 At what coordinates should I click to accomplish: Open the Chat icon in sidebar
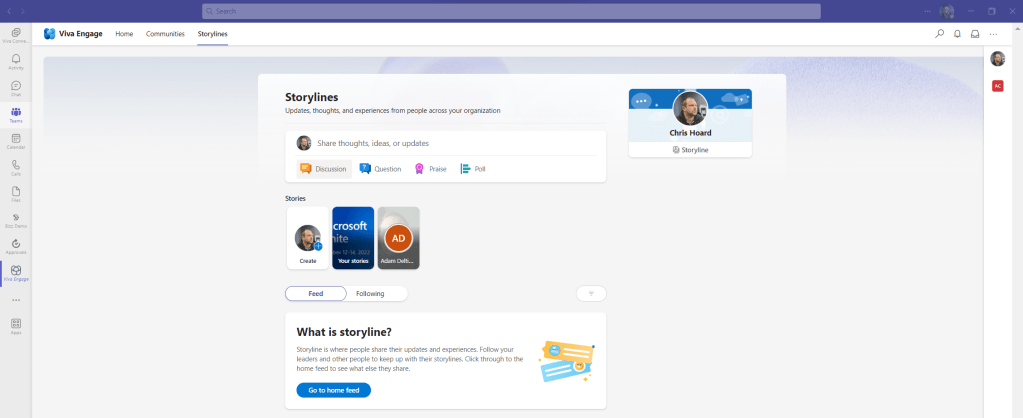16,88
